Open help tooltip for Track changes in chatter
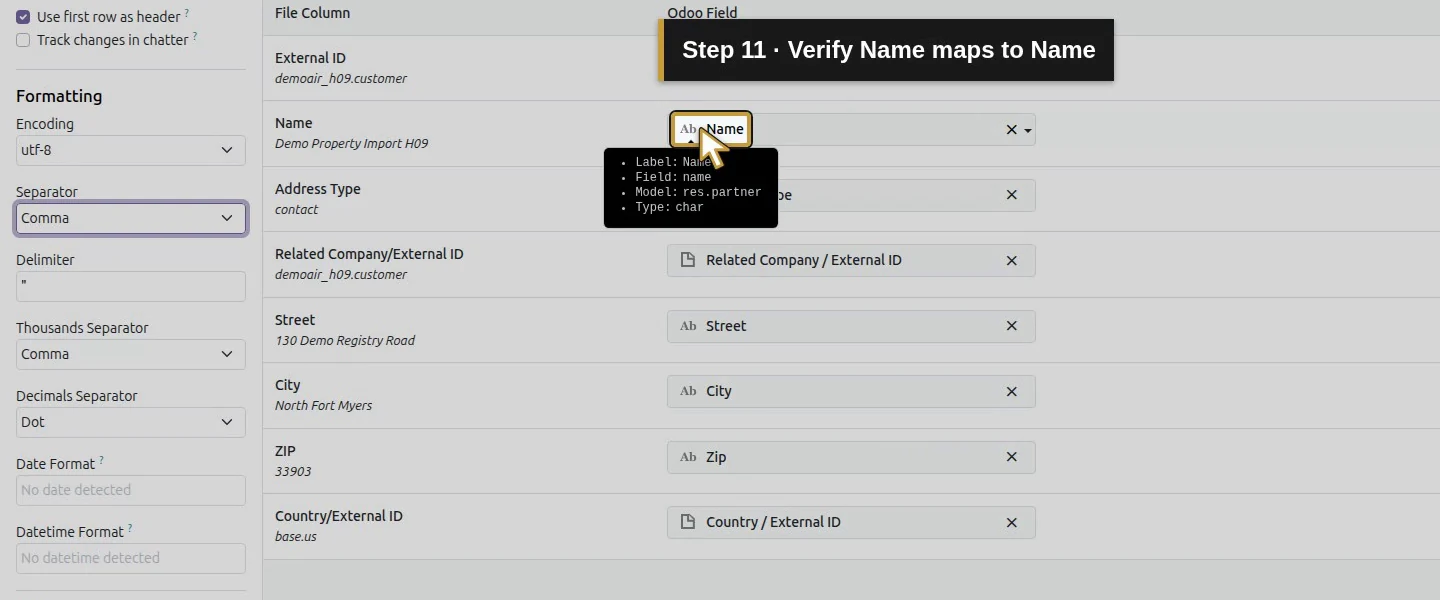Screen dimensions: 1440x600 click(195, 37)
